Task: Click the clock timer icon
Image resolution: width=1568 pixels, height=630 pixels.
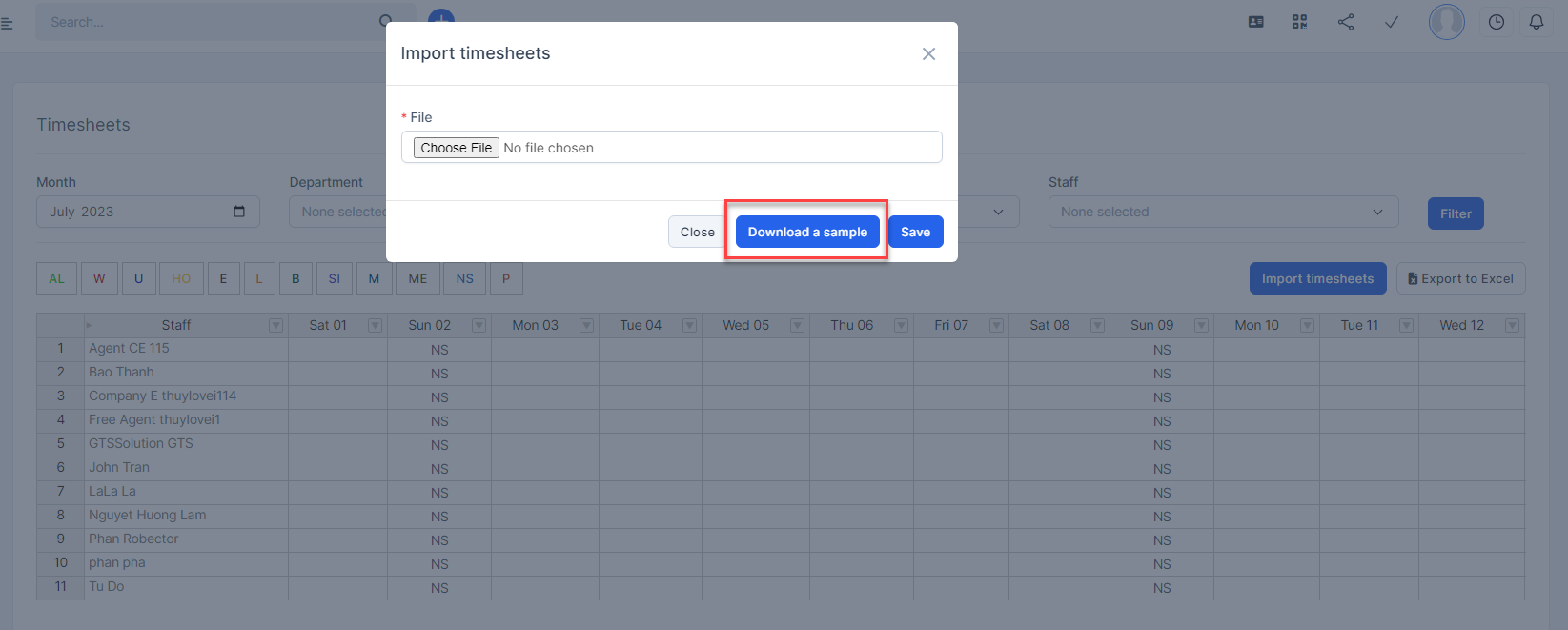Action: point(1496,22)
